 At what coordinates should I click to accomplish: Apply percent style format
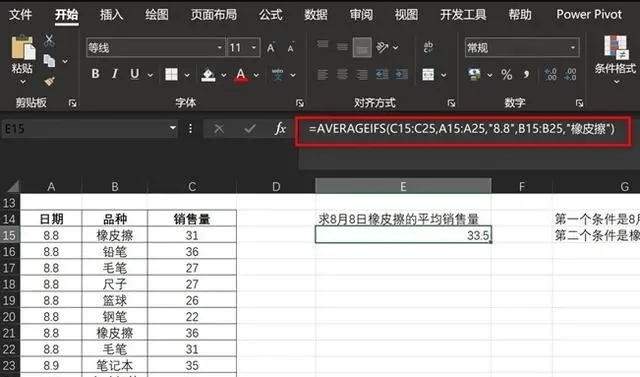coord(507,74)
